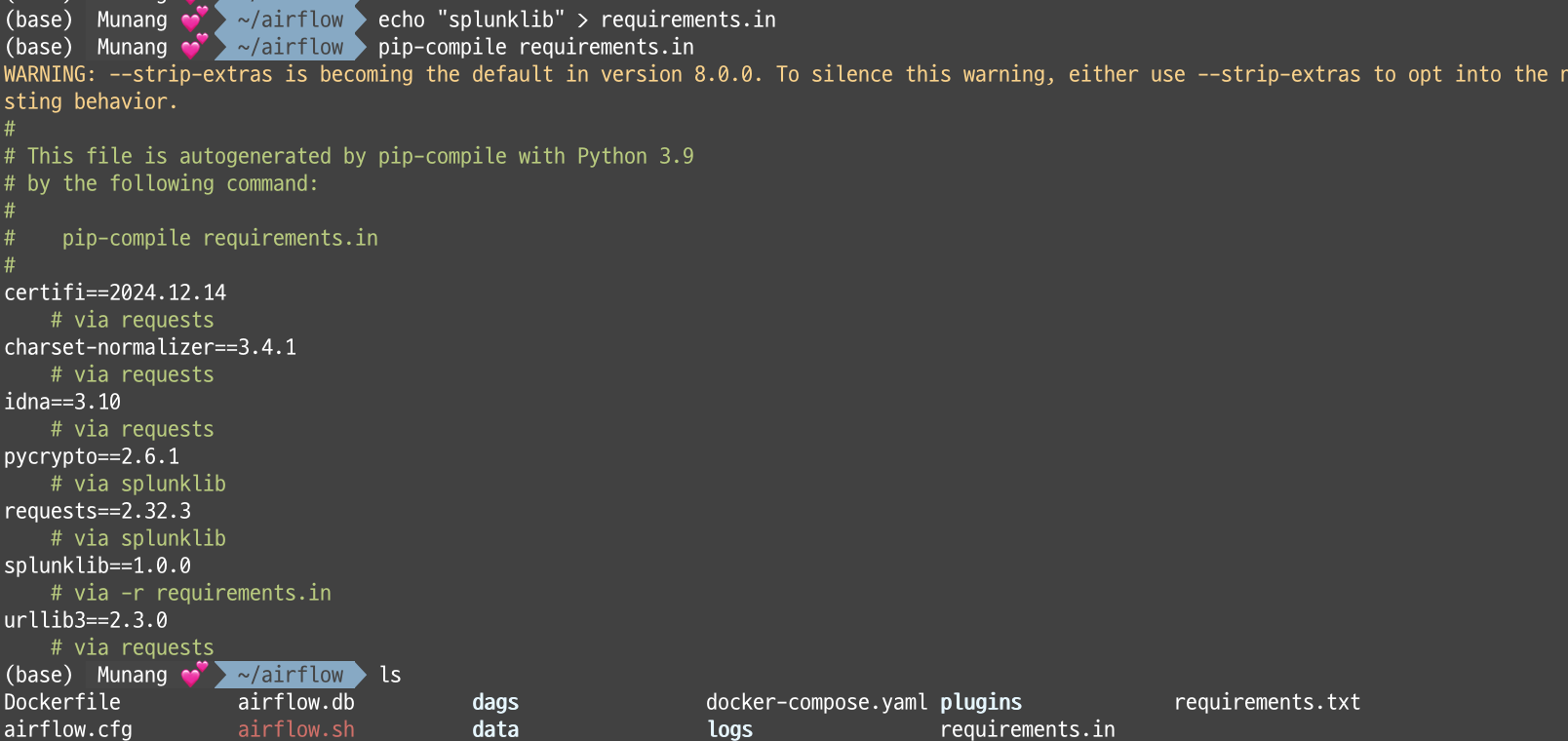Click requirements.in in the ls output
Viewport: 1568px width, 741px height.
point(1028,729)
